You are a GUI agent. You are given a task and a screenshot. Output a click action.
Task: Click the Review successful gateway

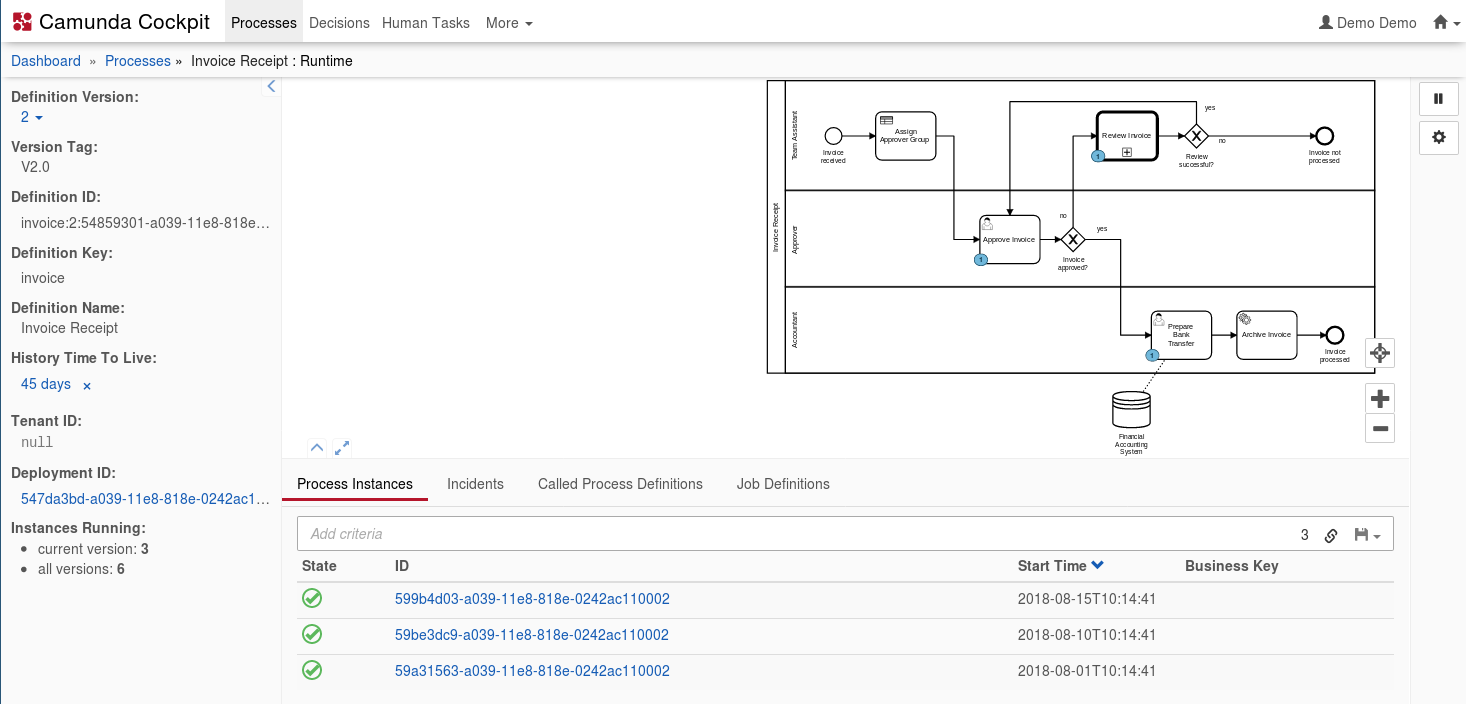click(1195, 135)
